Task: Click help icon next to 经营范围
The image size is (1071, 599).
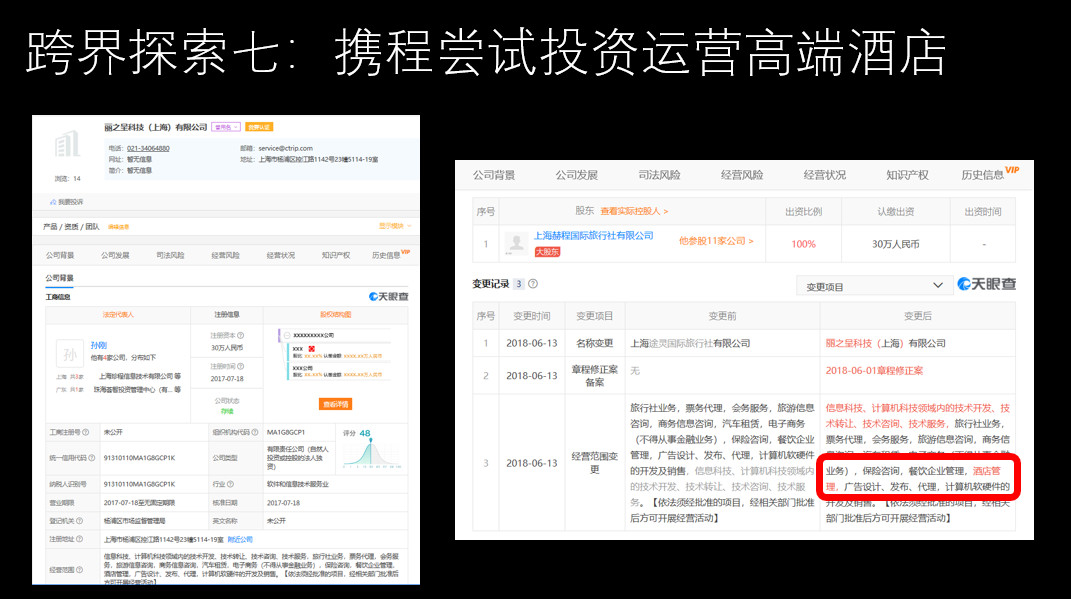Action: point(79,570)
